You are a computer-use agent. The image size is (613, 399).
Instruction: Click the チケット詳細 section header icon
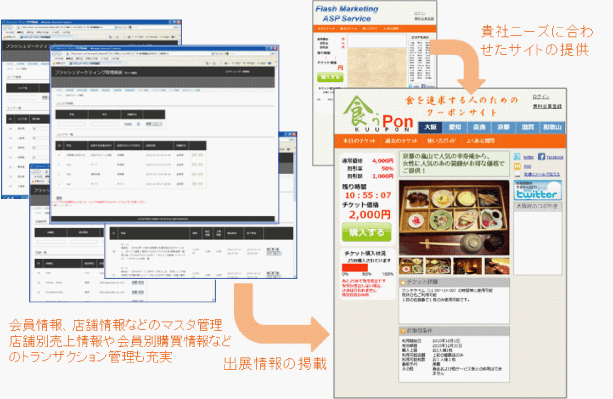(403, 282)
